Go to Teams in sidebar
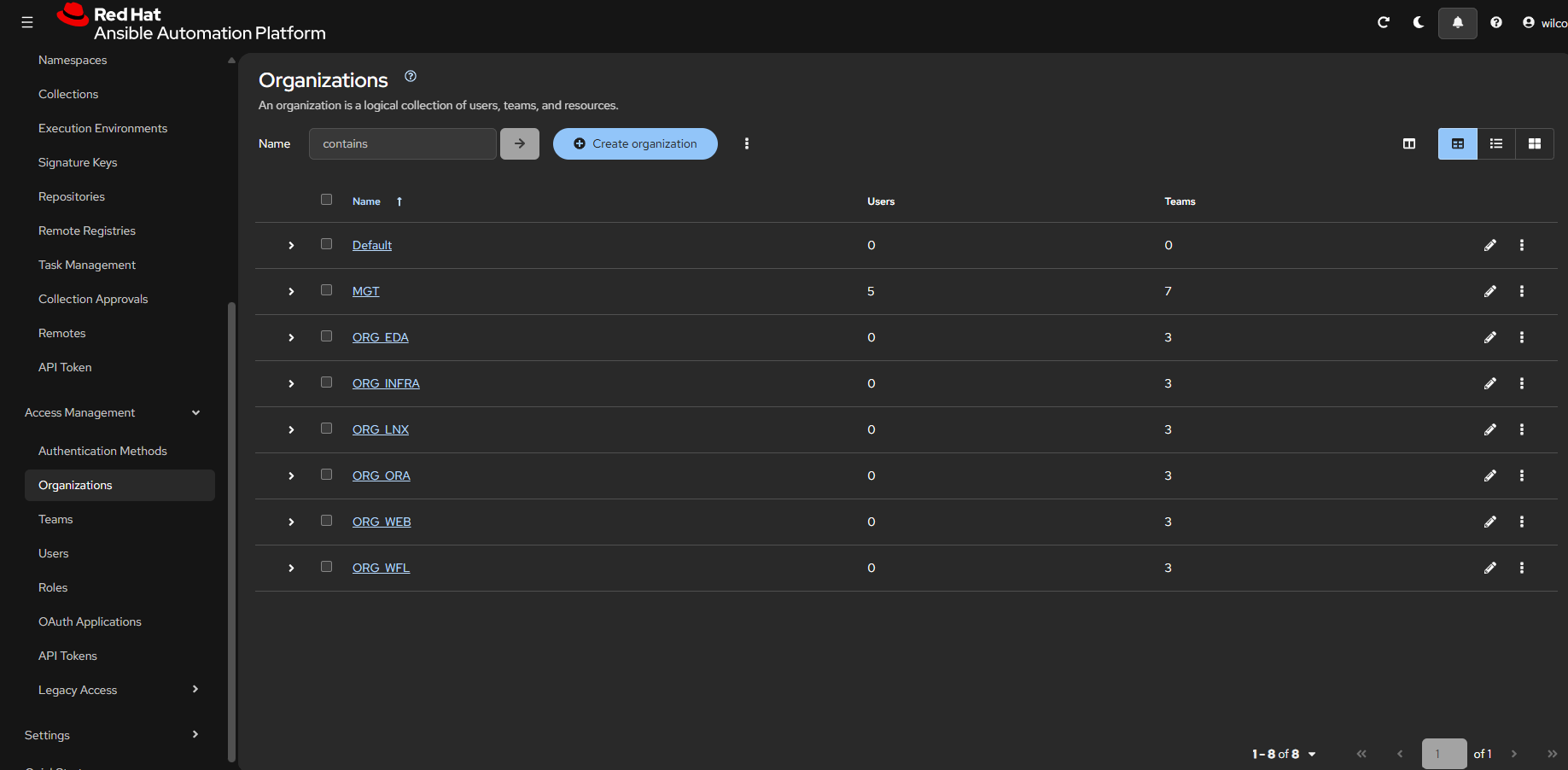Viewport: 1568px width, 770px height. click(55, 519)
